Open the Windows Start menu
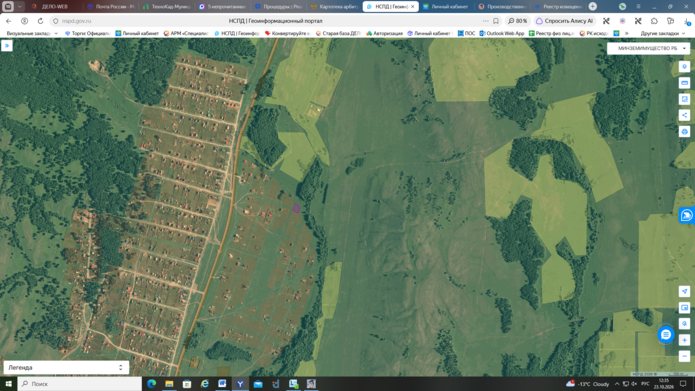The image size is (695, 391). click(x=8, y=383)
